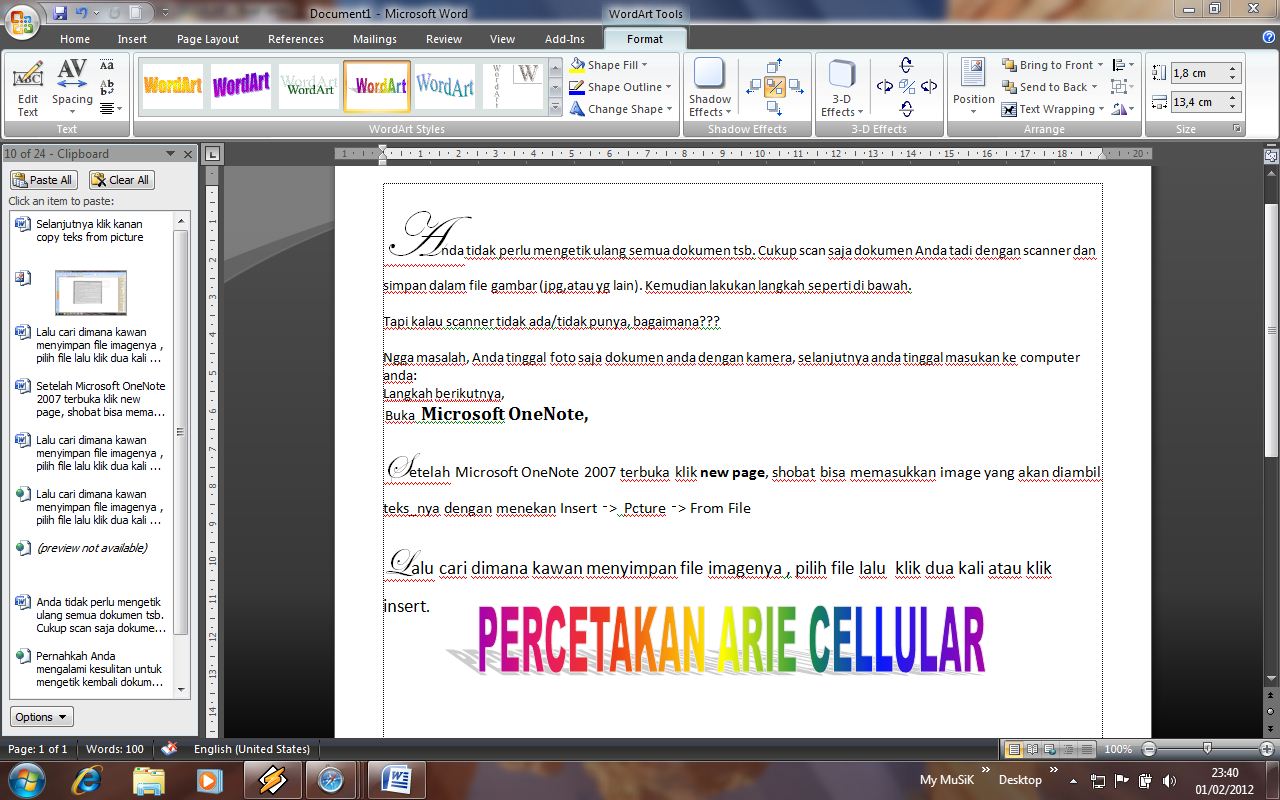Switch to Print Layout view

pos(1014,749)
